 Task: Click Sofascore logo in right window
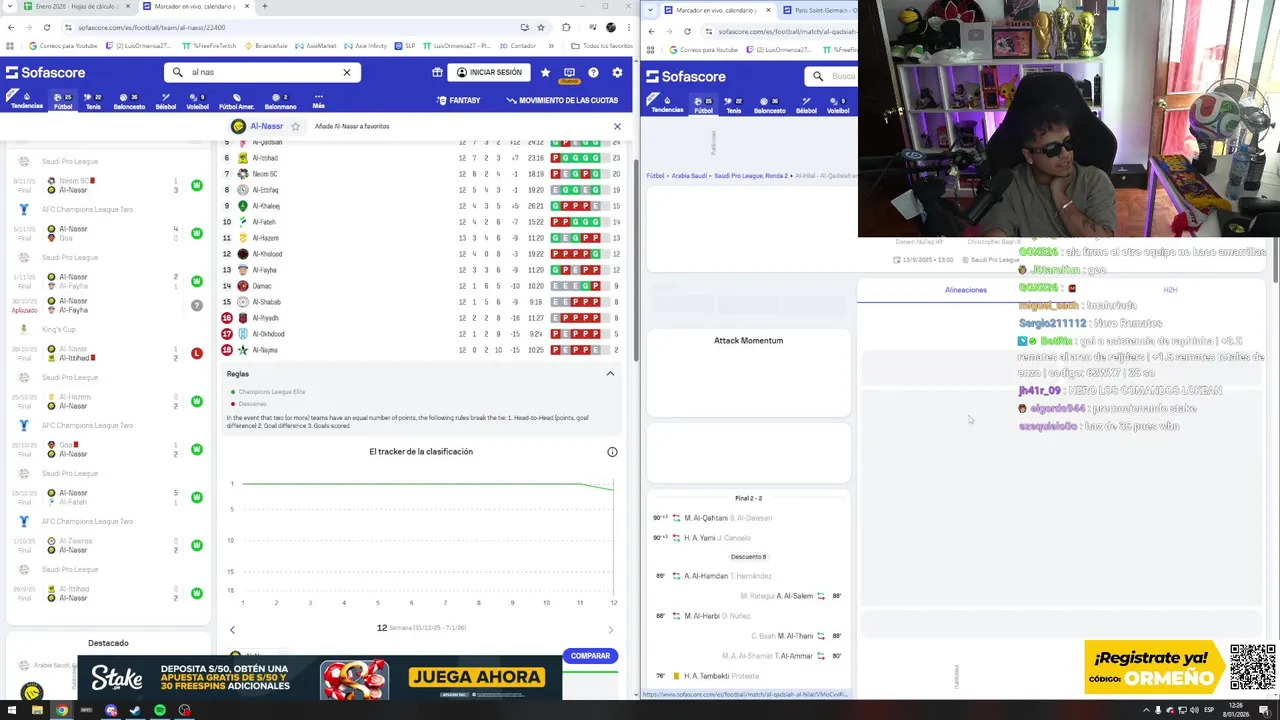click(x=686, y=76)
